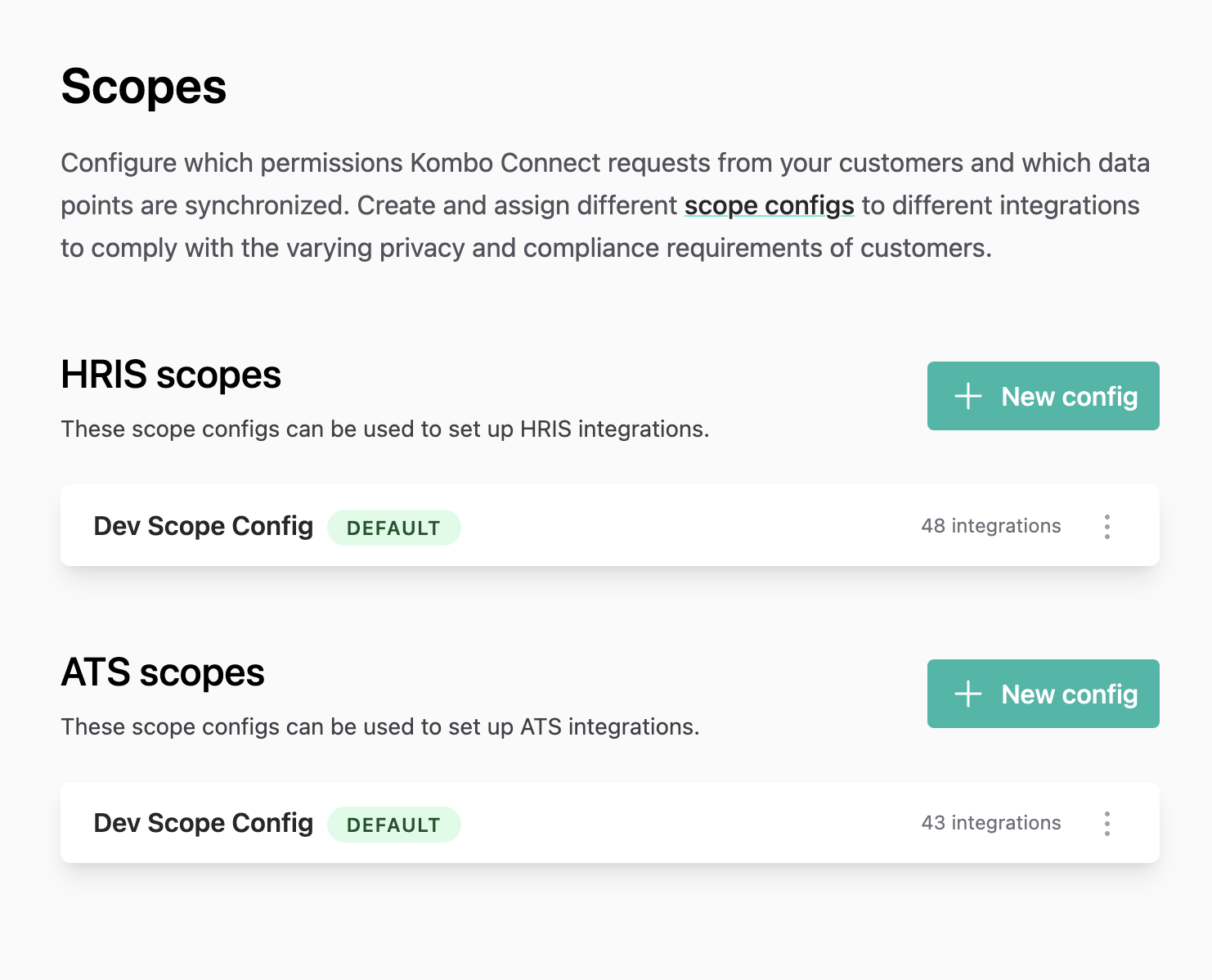Click the plus icon in HRIS New config

tap(968, 396)
